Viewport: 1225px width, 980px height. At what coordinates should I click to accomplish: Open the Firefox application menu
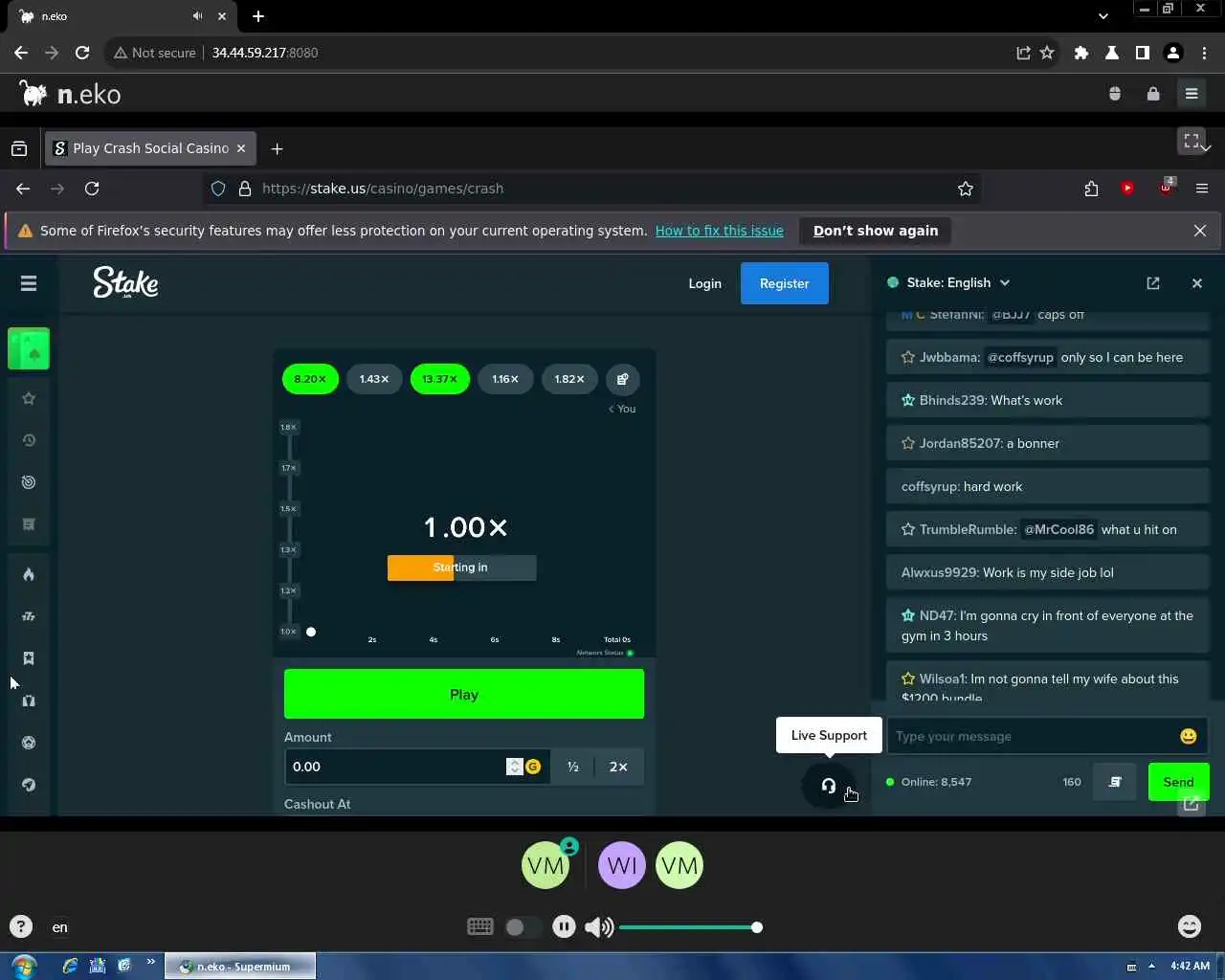1202,189
